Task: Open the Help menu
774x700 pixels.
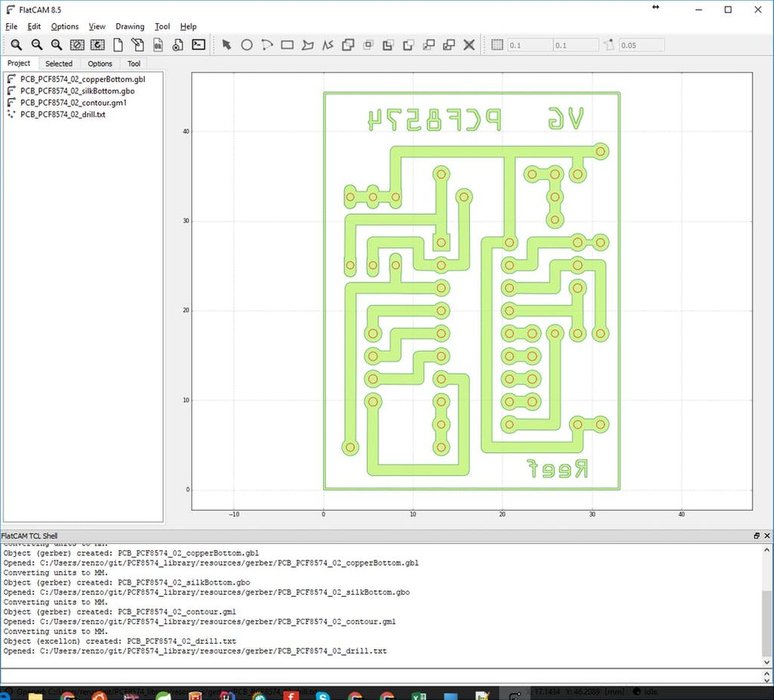Action: click(188, 26)
